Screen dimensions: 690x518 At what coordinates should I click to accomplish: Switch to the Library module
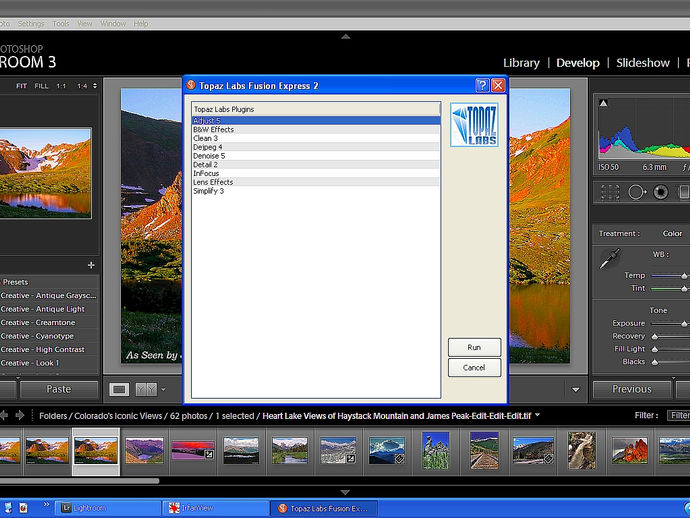point(521,63)
